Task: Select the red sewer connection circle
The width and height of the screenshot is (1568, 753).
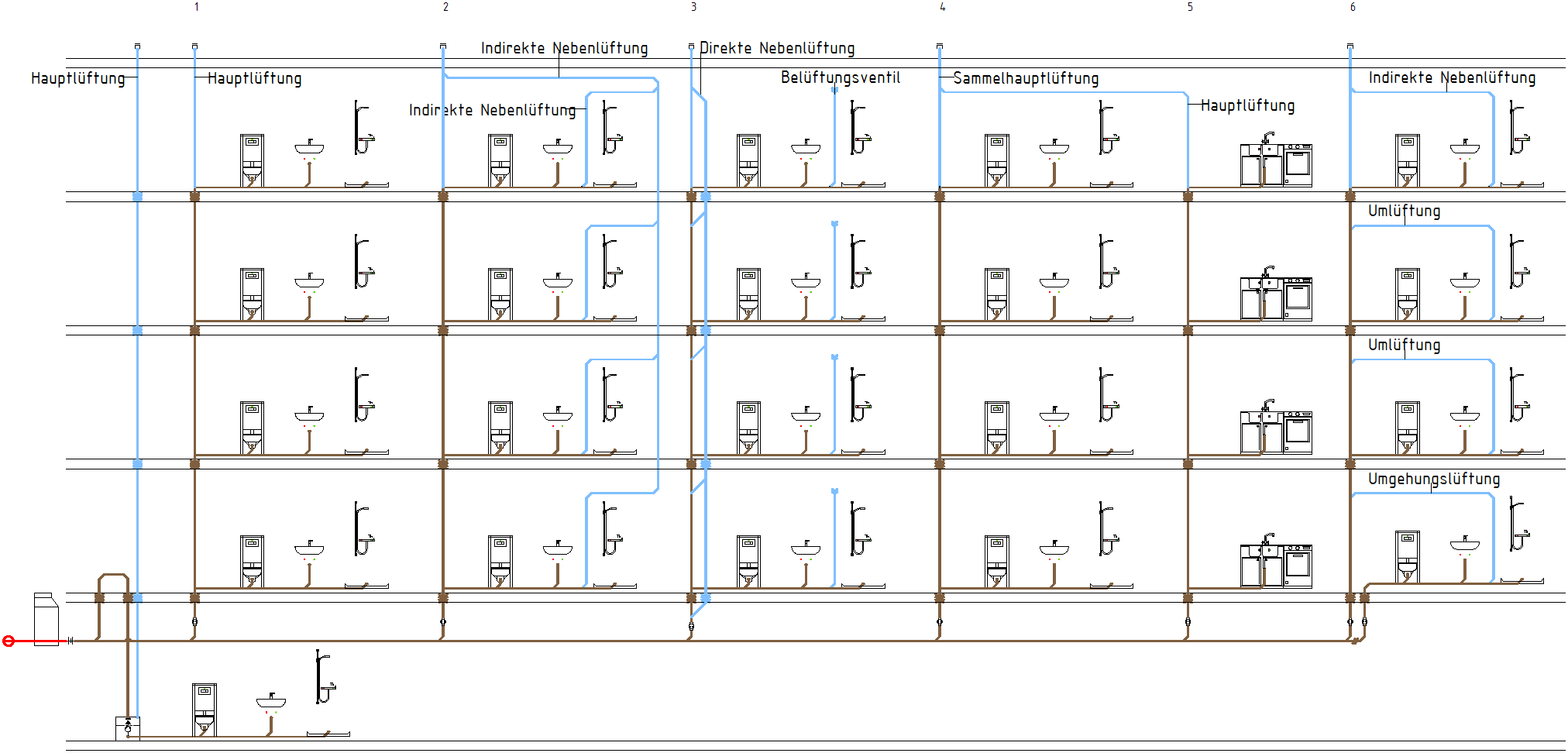Action: coord(9,641)
